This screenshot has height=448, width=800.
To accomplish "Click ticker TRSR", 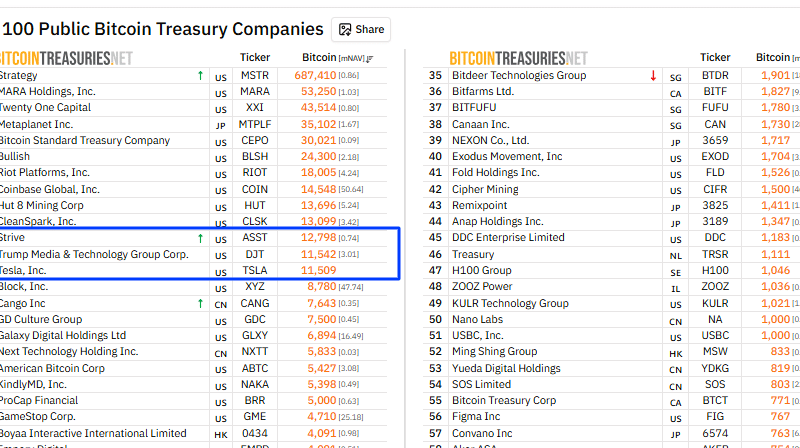I will coord(715,254).
